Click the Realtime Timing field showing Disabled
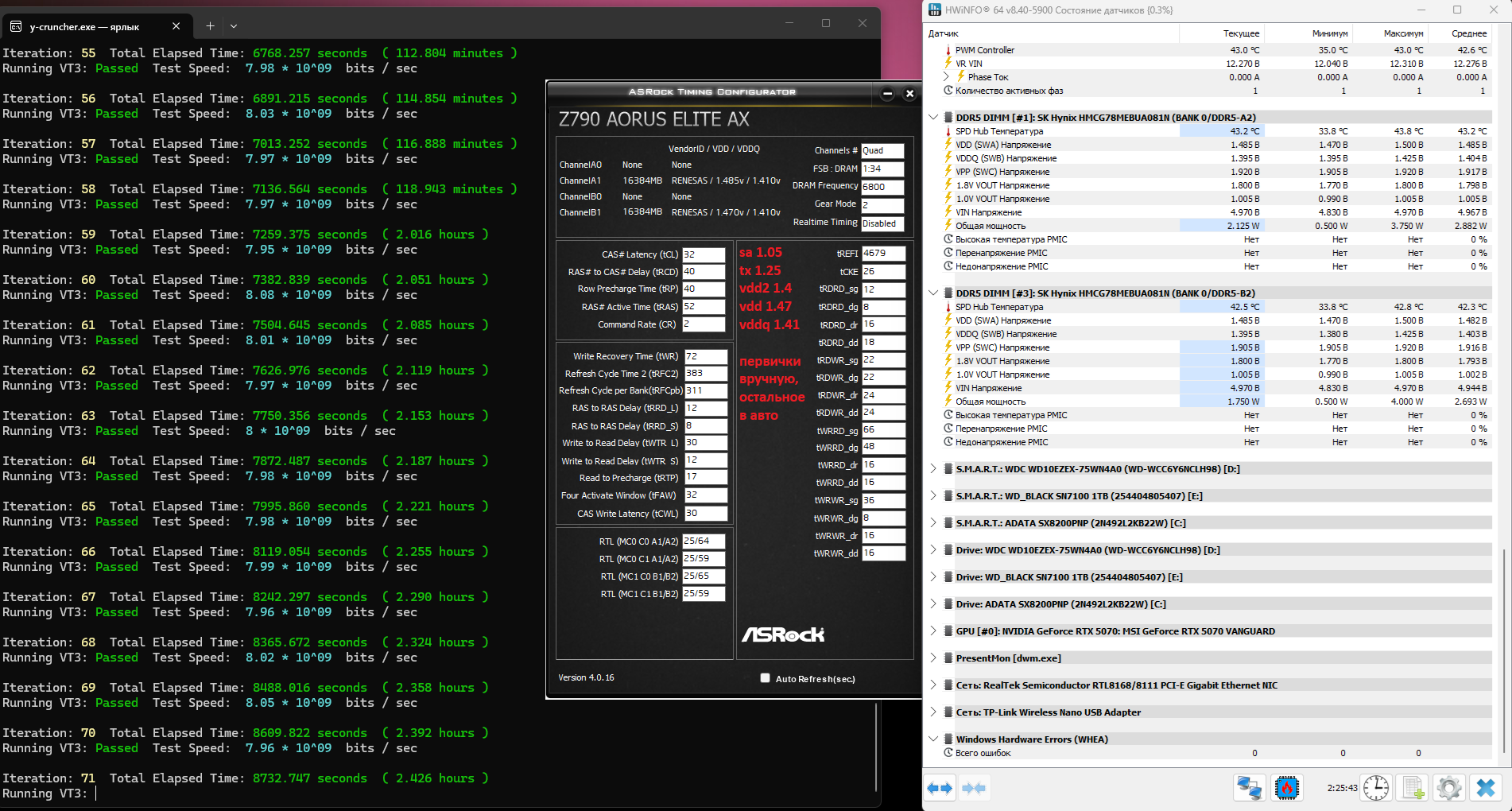1512x811 pixels. (882, 223)
